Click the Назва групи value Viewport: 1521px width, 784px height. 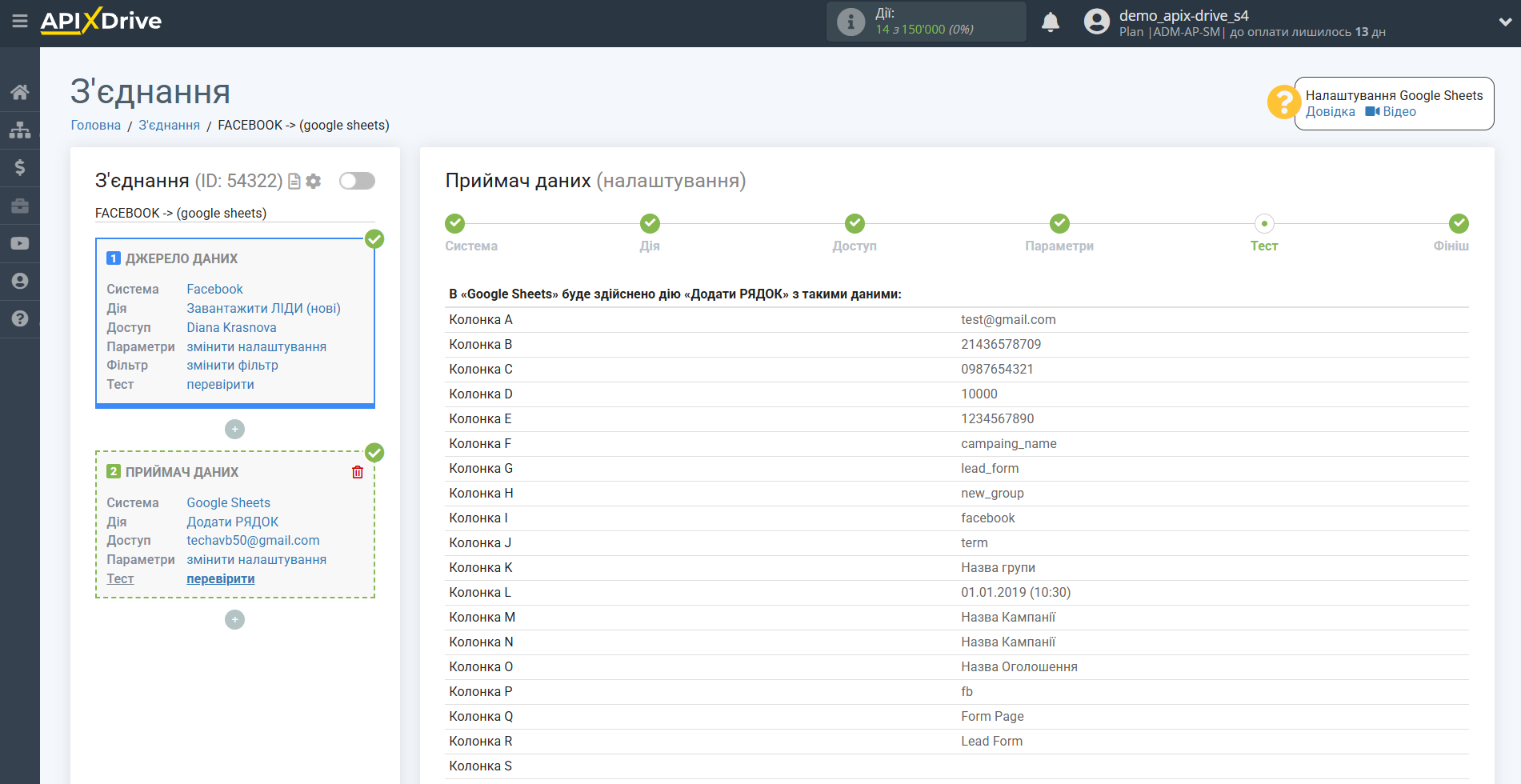[998, 567]
